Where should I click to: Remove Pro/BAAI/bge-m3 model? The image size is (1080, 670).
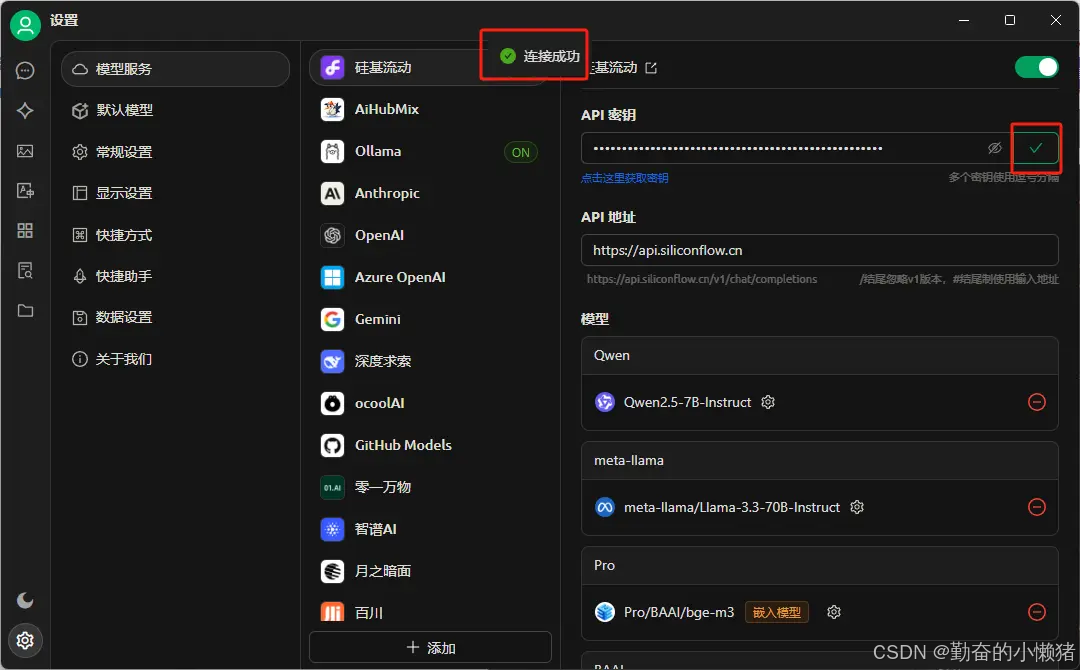click(1036, 612)
